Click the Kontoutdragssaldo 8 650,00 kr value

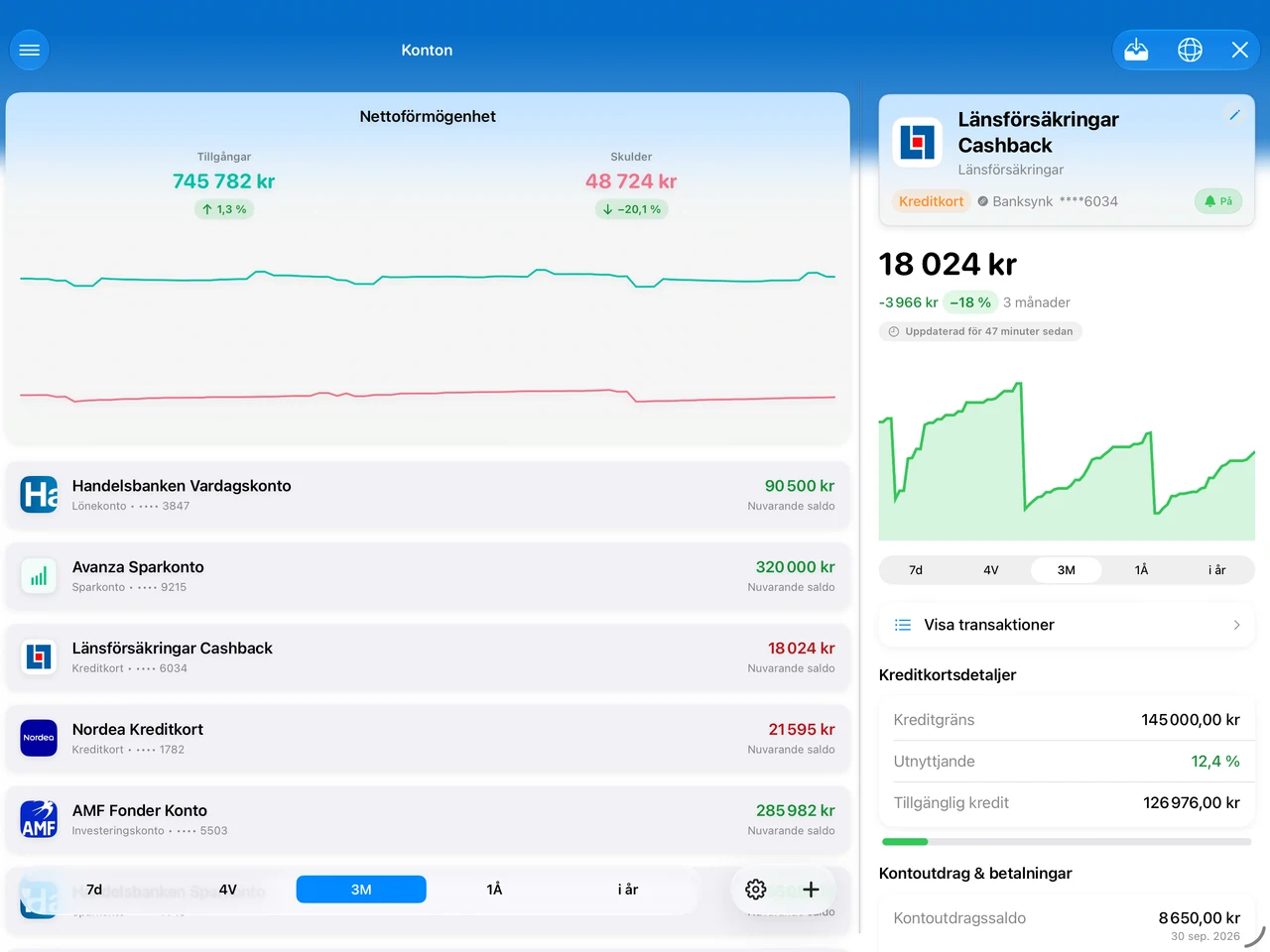coord(1199,918)
